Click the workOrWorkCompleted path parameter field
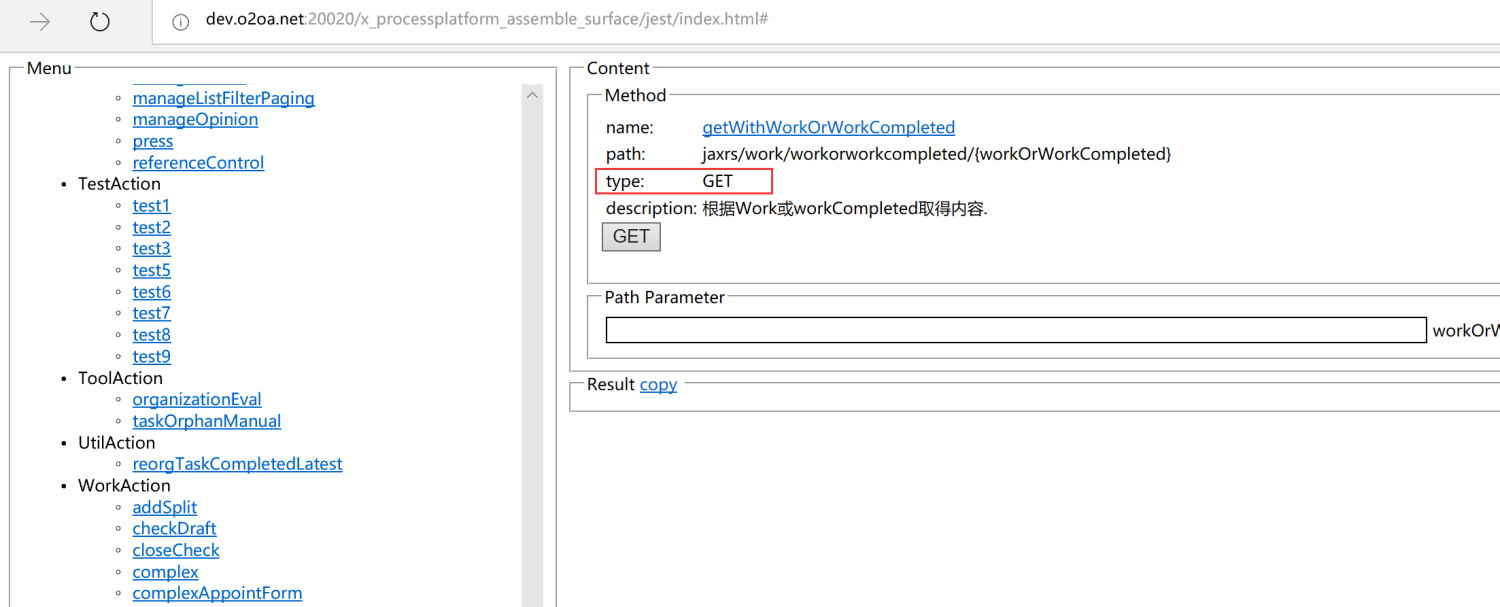 pyautogui.click(x=1015, y=330)
